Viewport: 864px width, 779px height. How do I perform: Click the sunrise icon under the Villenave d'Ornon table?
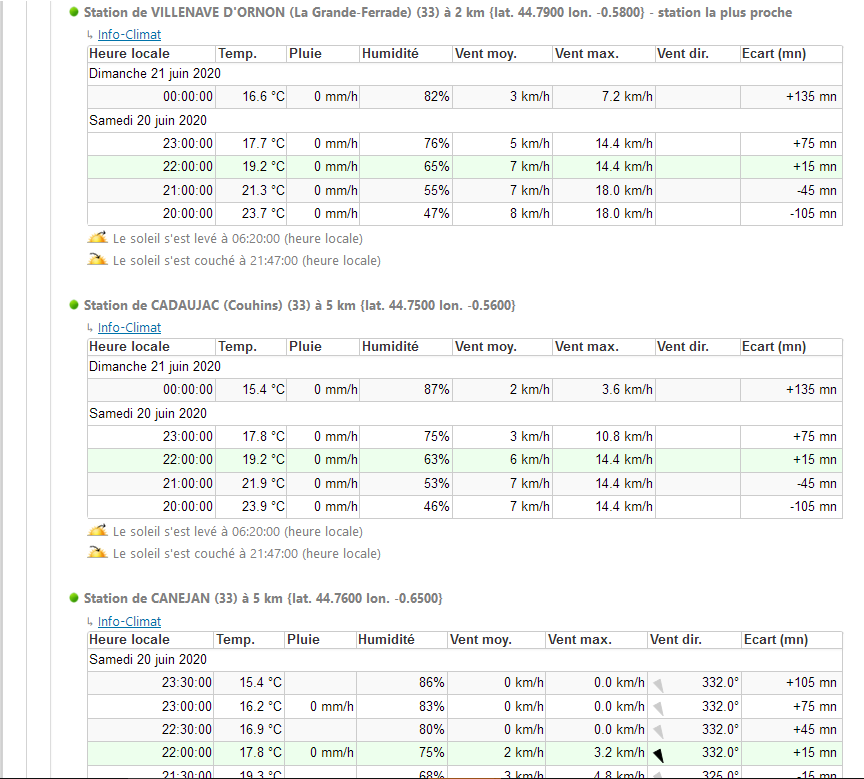tap(97, 238)
